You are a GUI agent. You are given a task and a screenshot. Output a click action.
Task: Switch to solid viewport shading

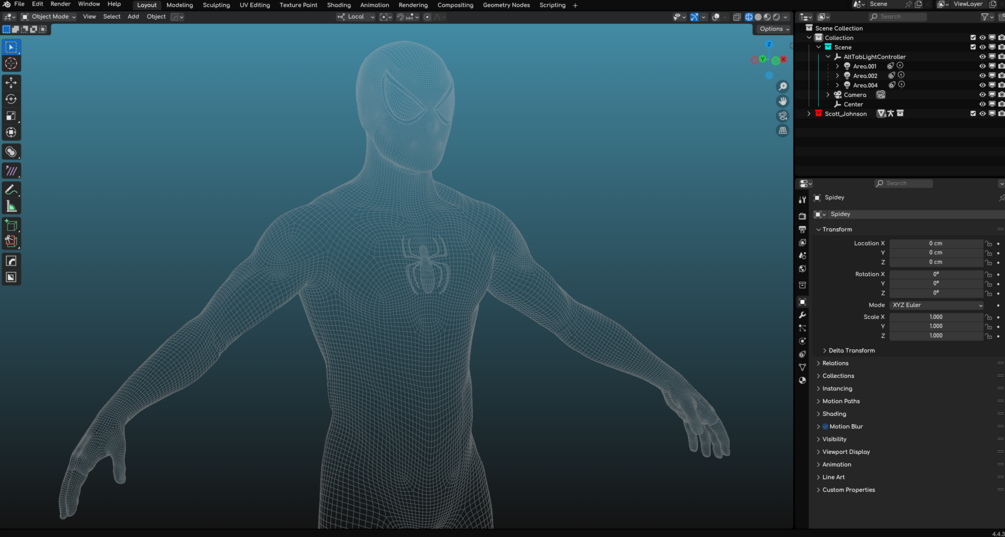[758, 17]
